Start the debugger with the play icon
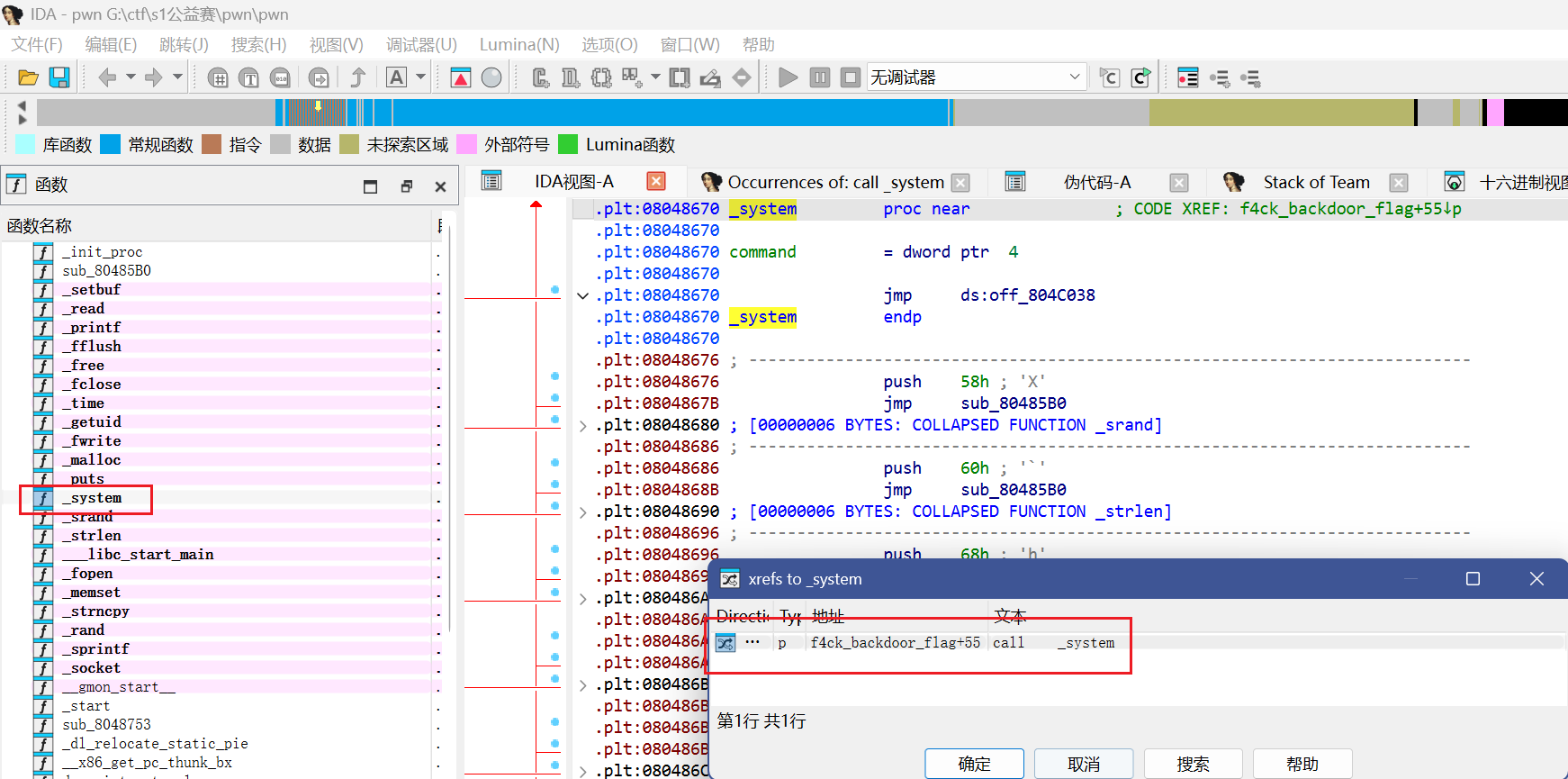 point(788,77)
